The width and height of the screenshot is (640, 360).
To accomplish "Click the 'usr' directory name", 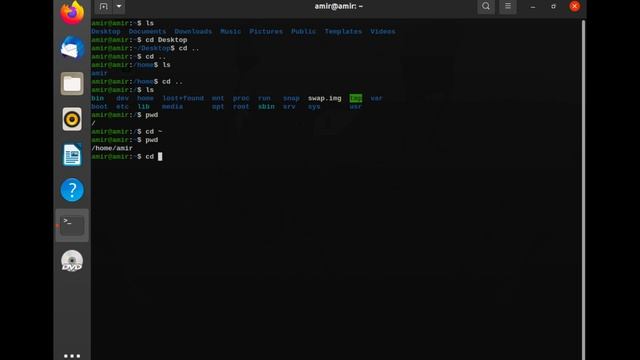I will (356, 107).
